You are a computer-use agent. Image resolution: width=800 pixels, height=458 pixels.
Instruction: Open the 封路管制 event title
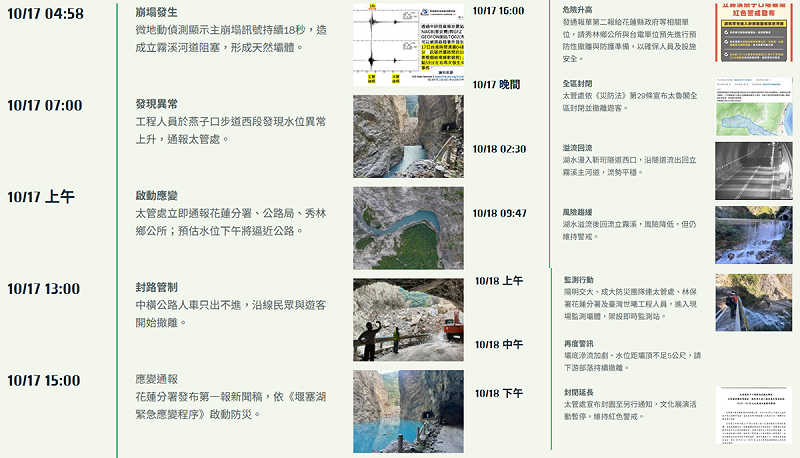click(x=157, y=287)
